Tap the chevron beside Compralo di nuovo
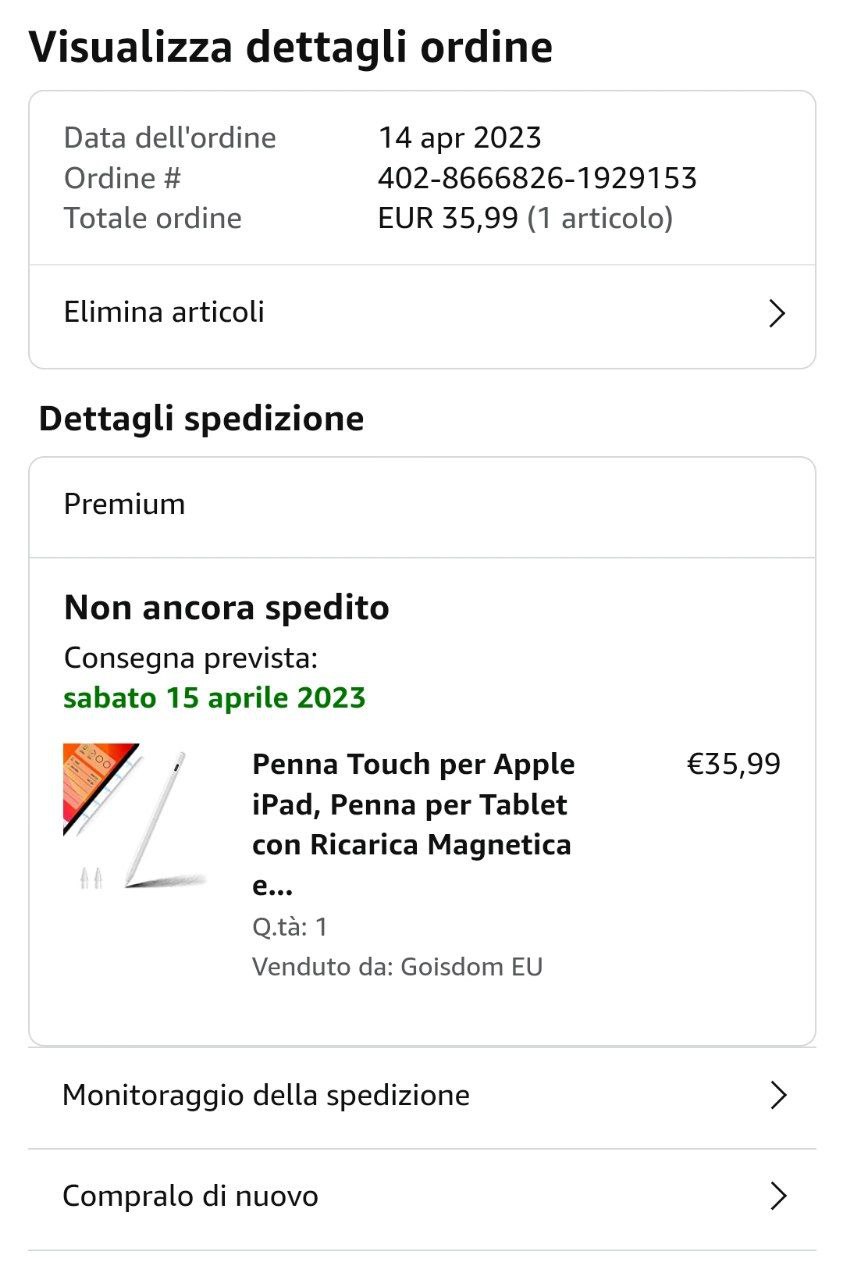Screen dimensions: 843x1280 (778, 1196)
